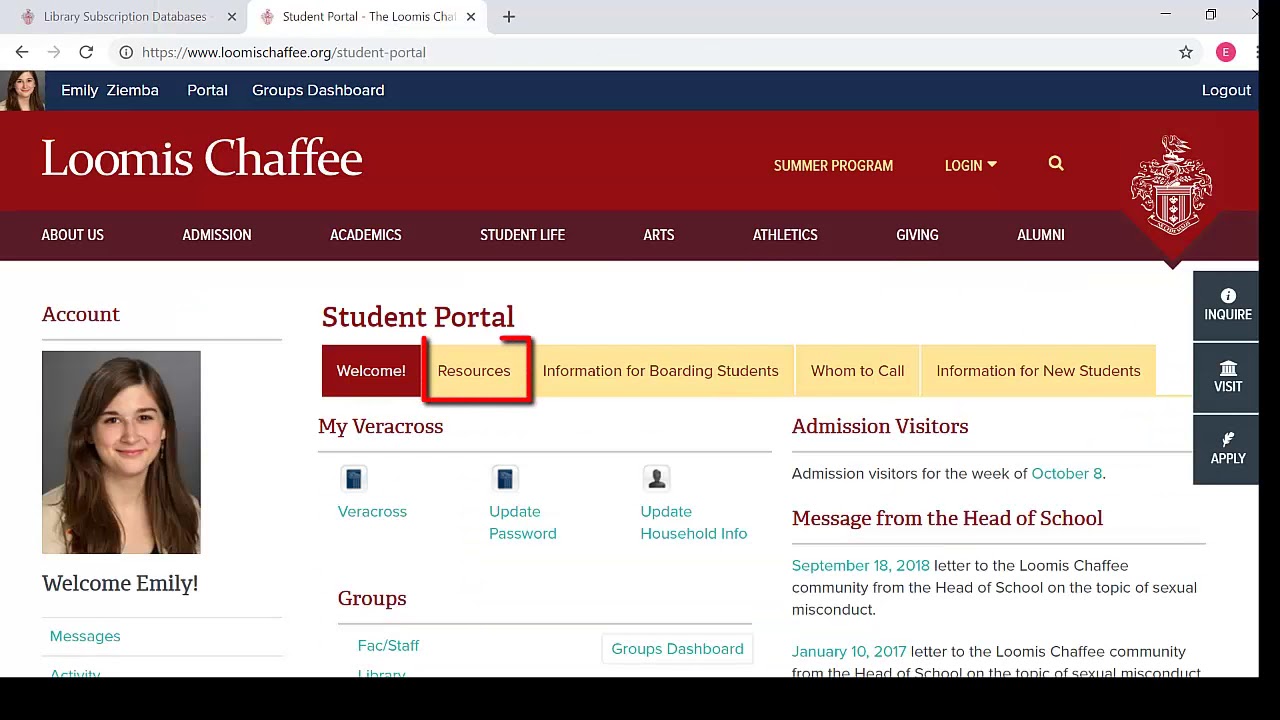Screen dimensions: 1280x720
Task: Open Messages in the Account sidebar
Action: pyautogui.click(x=85, y=636)
